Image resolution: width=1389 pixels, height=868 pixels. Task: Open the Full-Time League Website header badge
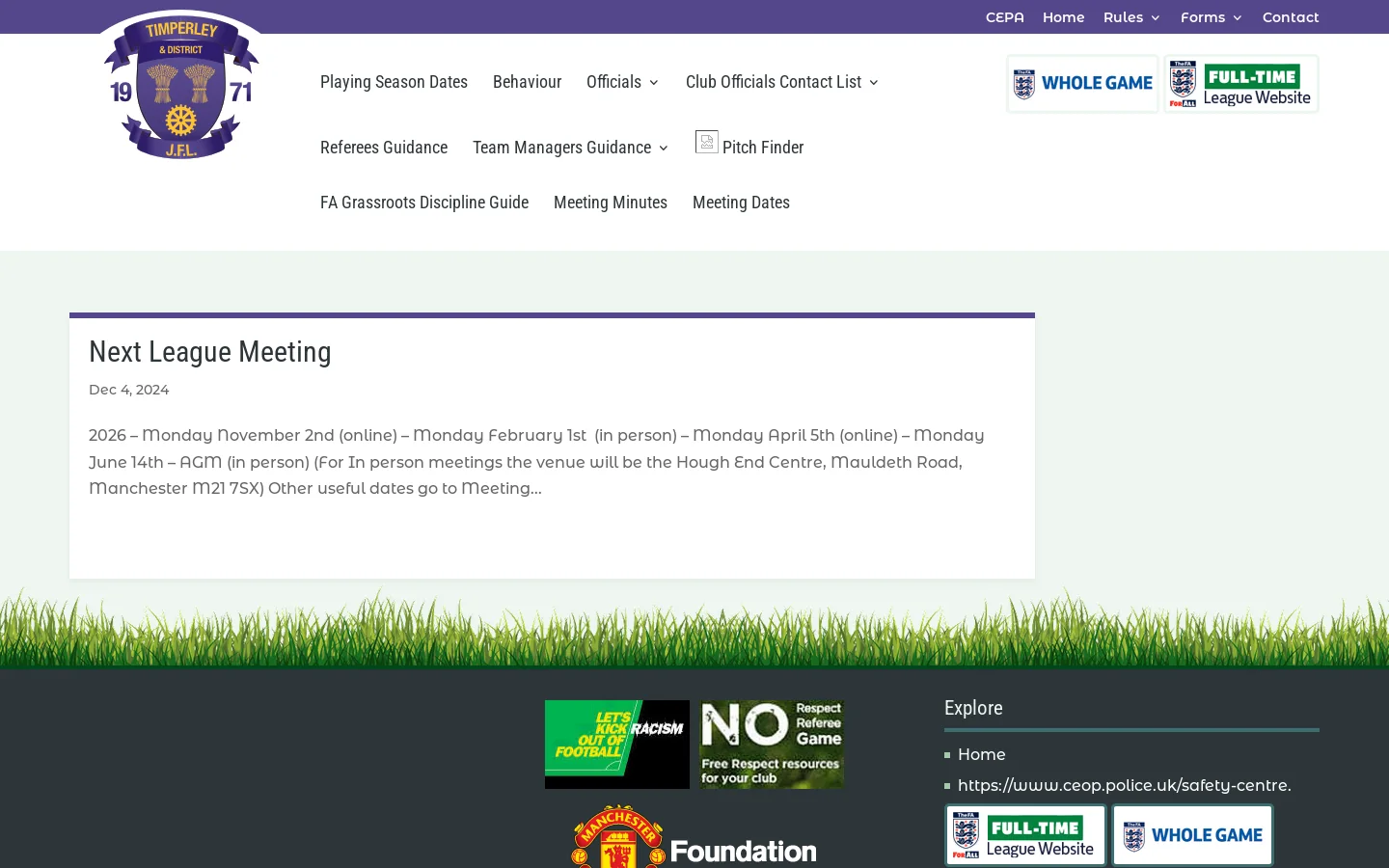click(1240, 84)
